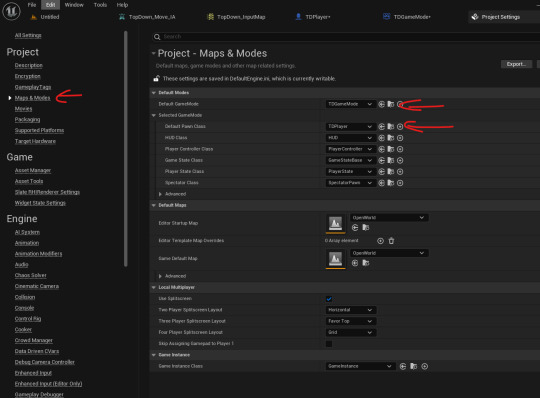Use selected asset for Default Pawn Class
The image size is (540, 398).
coord(381,127)
